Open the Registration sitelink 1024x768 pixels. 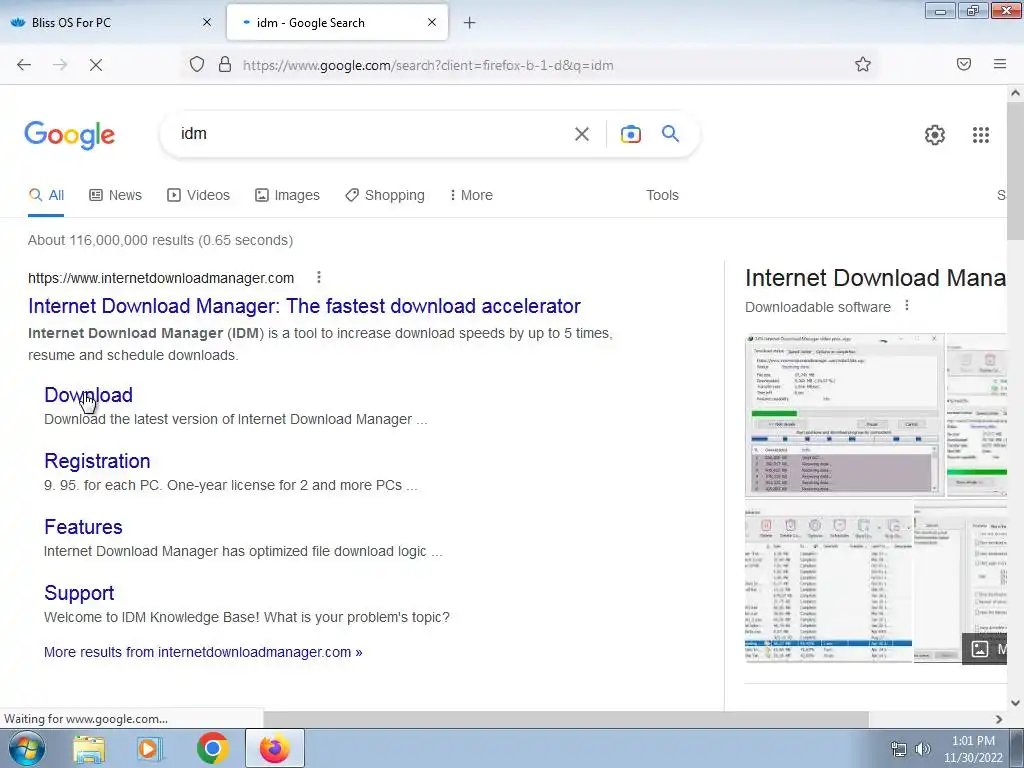click(x=97, y=461)
